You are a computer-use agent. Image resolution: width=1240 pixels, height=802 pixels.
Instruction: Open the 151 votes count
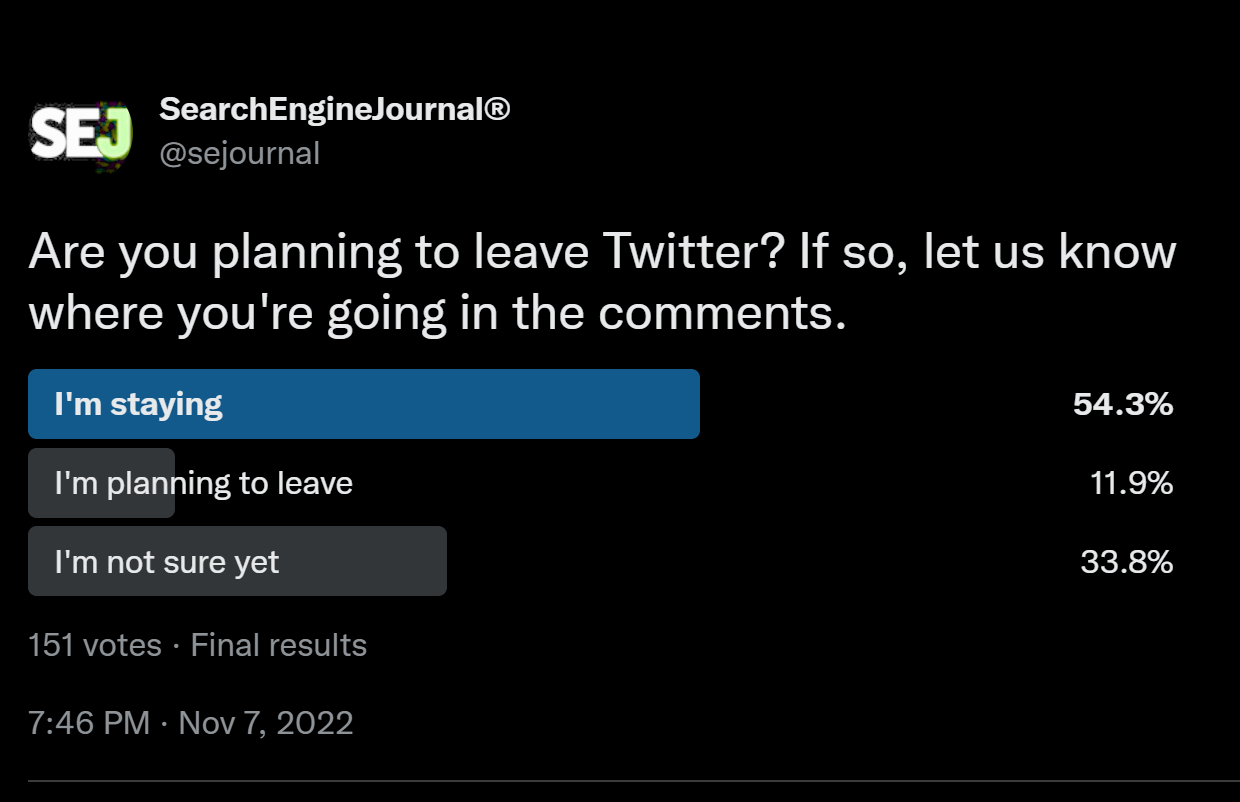95,645
